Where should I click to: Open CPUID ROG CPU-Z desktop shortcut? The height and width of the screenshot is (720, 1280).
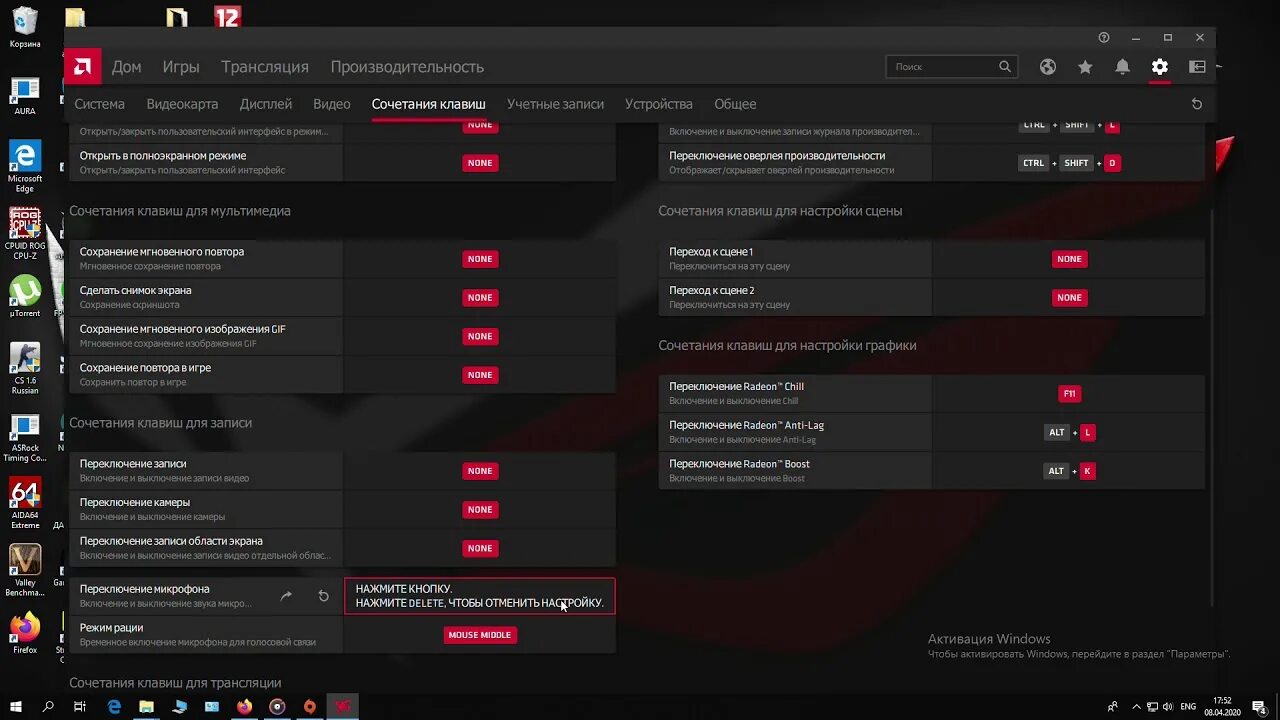click(25, 234)
